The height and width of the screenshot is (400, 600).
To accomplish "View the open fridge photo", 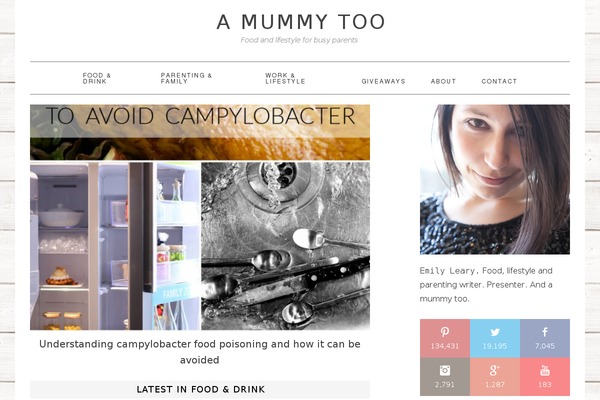I will pos(115,246).
